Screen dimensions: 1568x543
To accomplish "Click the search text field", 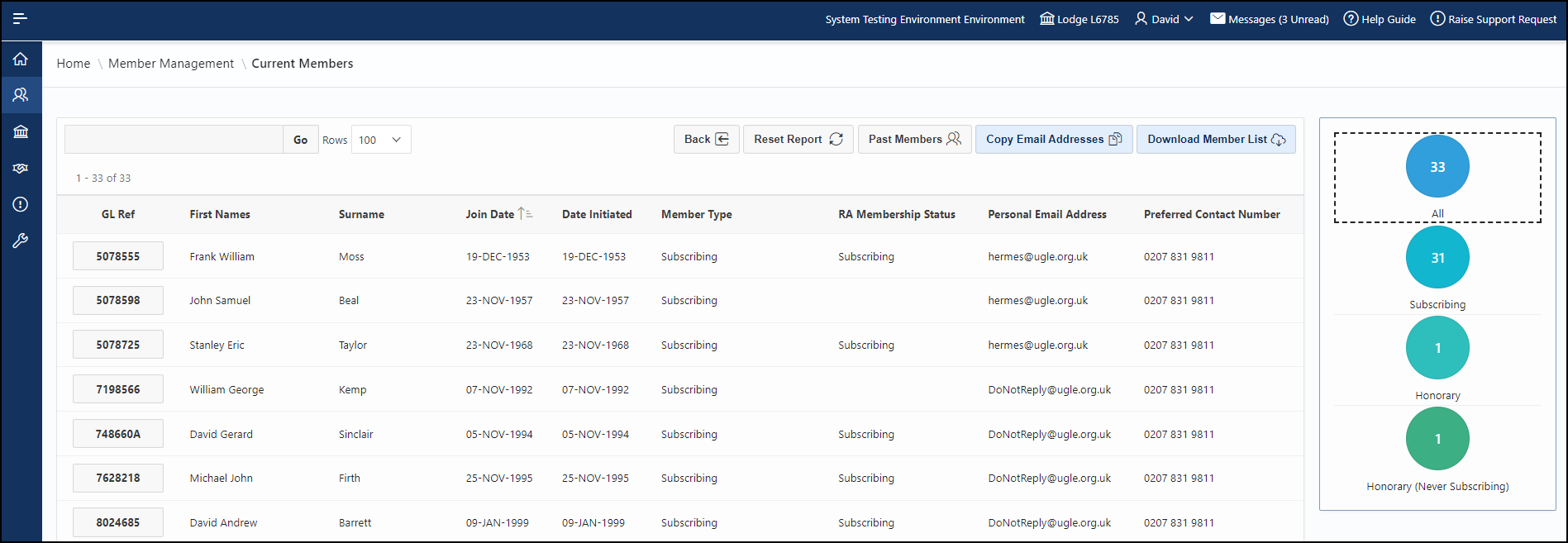I will tap(174, 140).
